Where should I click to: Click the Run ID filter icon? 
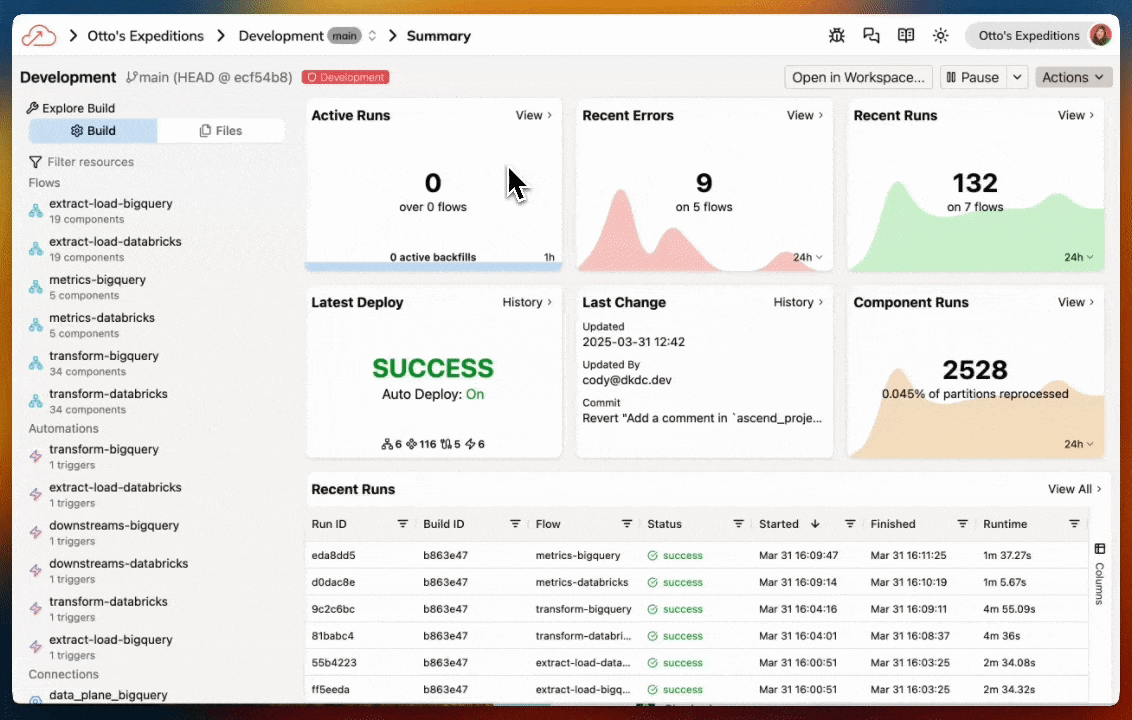pyautogui.click(x=403, y=524)
